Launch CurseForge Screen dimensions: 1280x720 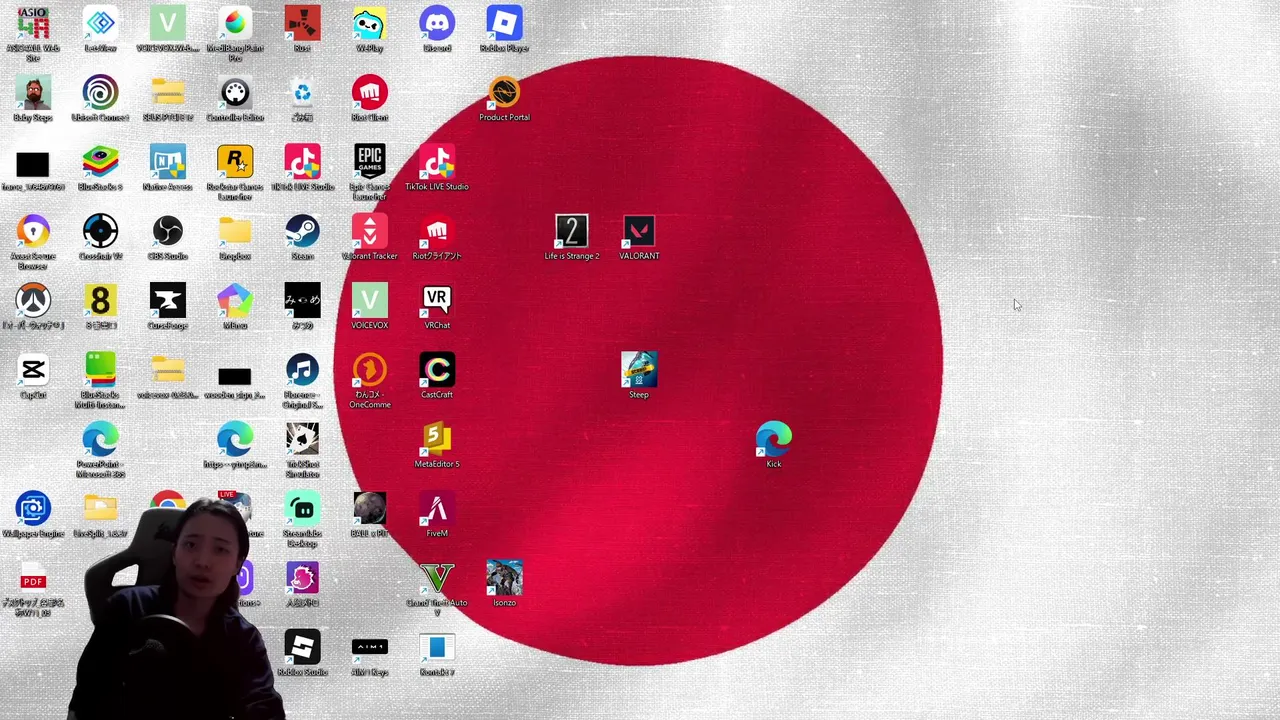point(168,301)
